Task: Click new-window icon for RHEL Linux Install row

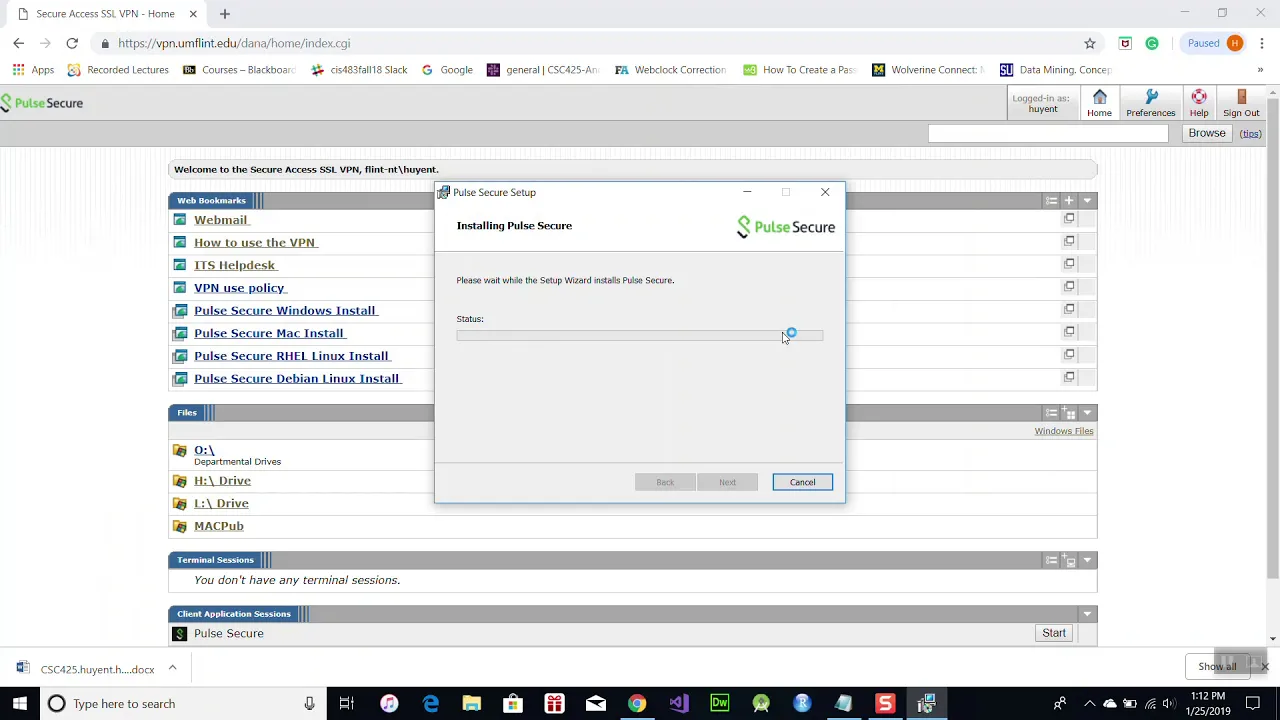Action: 1069,354
